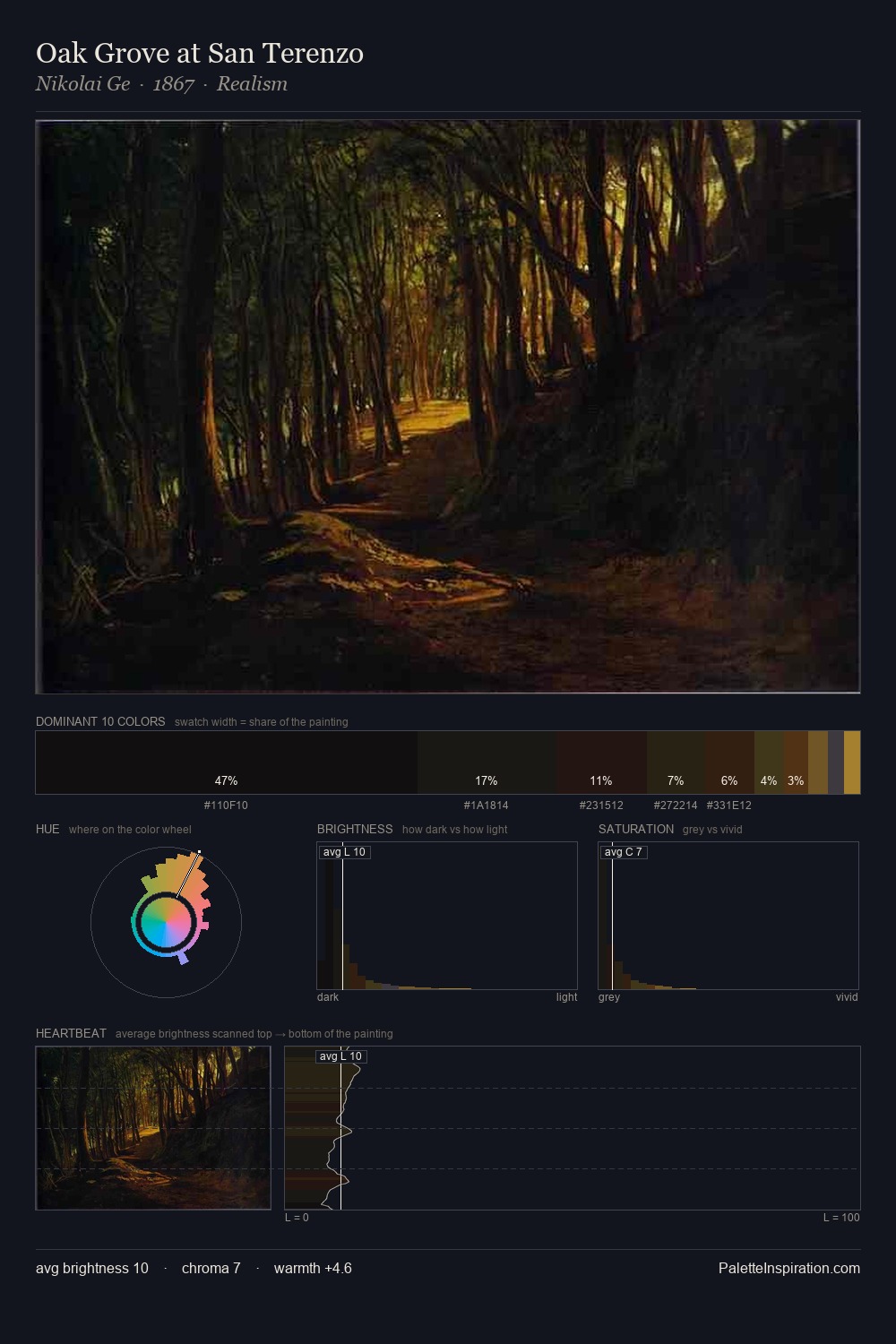Screen dimensions: 896x1344
Task: Click hex code #110F10
Action: [x=226, y=806]
